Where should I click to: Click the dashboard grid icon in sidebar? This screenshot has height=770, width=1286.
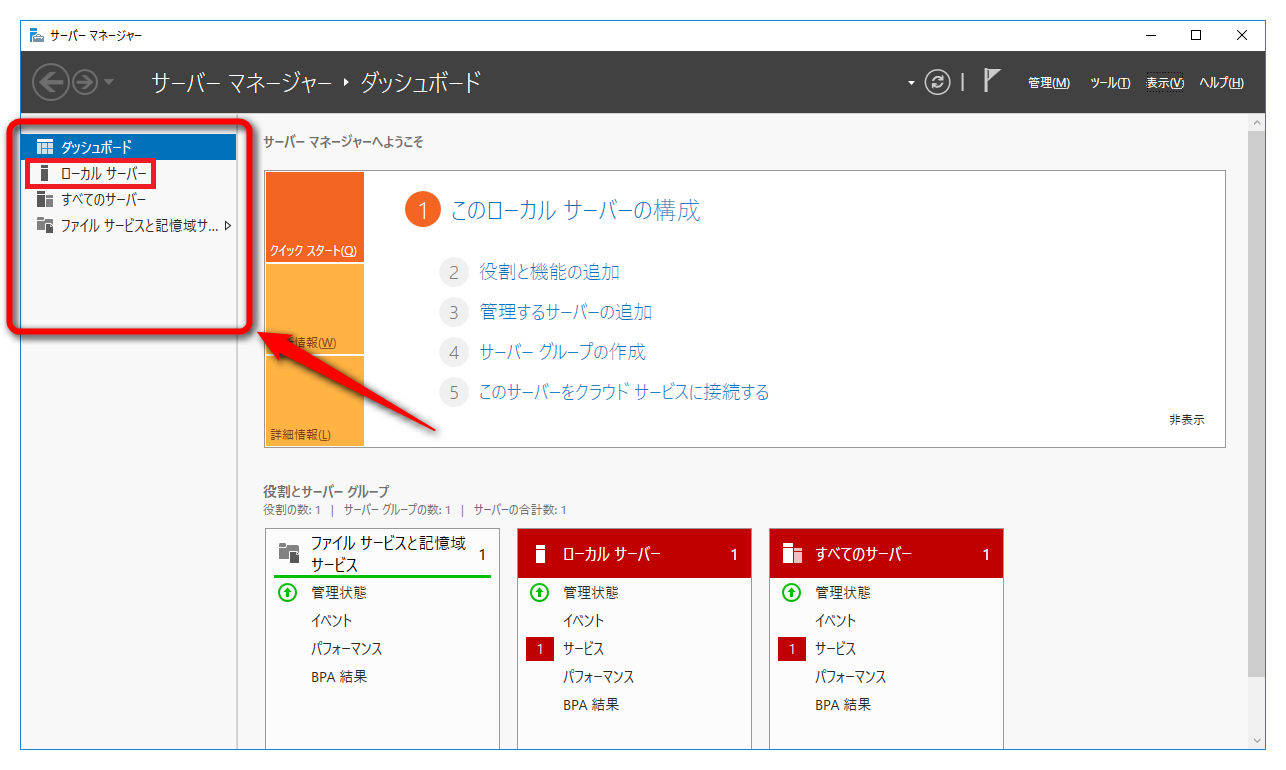pyautogui.click(x=44, y=147)
